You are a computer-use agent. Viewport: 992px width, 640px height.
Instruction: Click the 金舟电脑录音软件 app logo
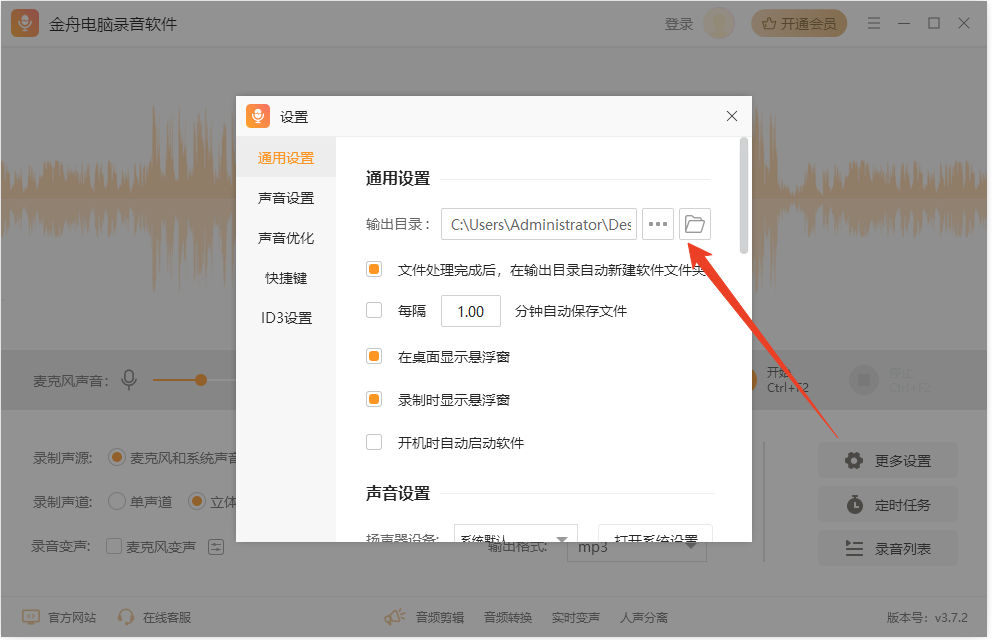[x=25, y=23]
